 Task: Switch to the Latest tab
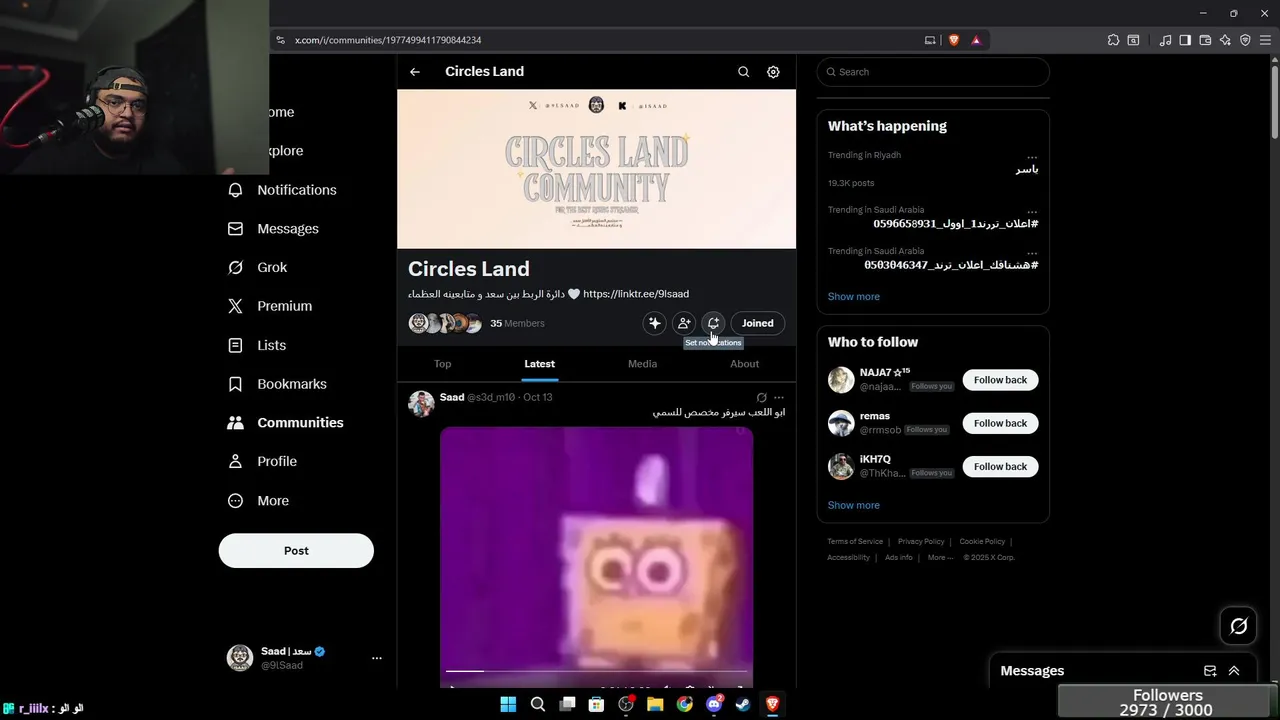coord(539,364)
